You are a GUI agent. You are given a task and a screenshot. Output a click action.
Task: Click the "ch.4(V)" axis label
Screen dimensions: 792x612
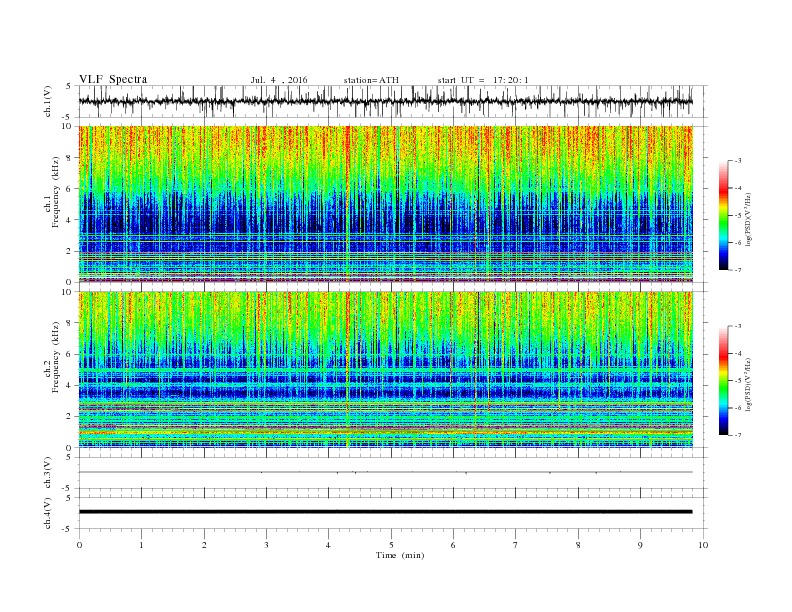[48, 513]
